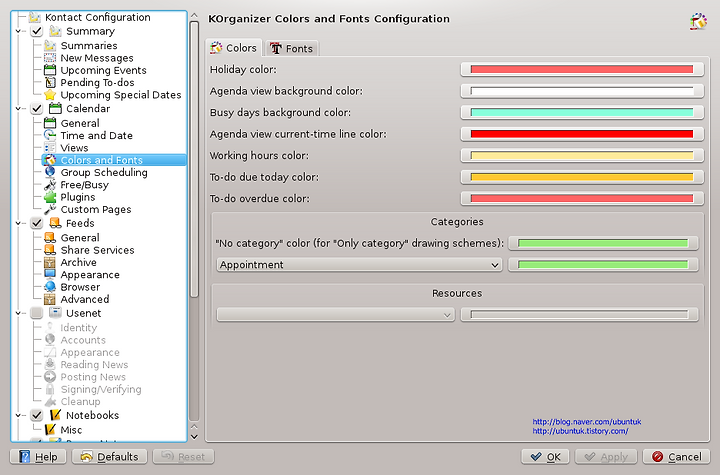Click the KOrganizer logo icon at top right
Viewport: 720px width, 475px height.
coord(698,21)
